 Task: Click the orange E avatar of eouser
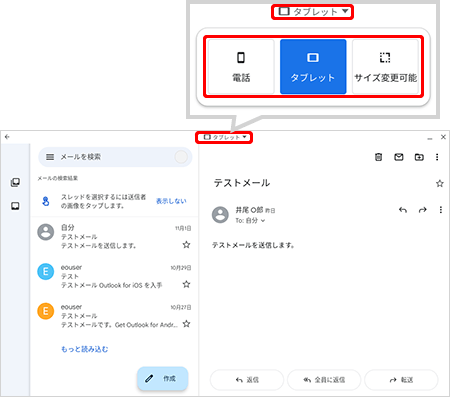tap(46, 311)
